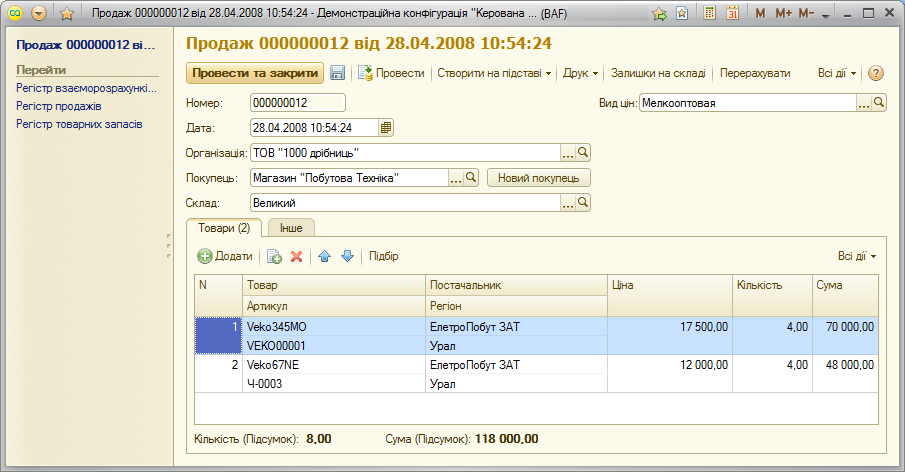Click the M memory button in title bar

pos(760,13)
